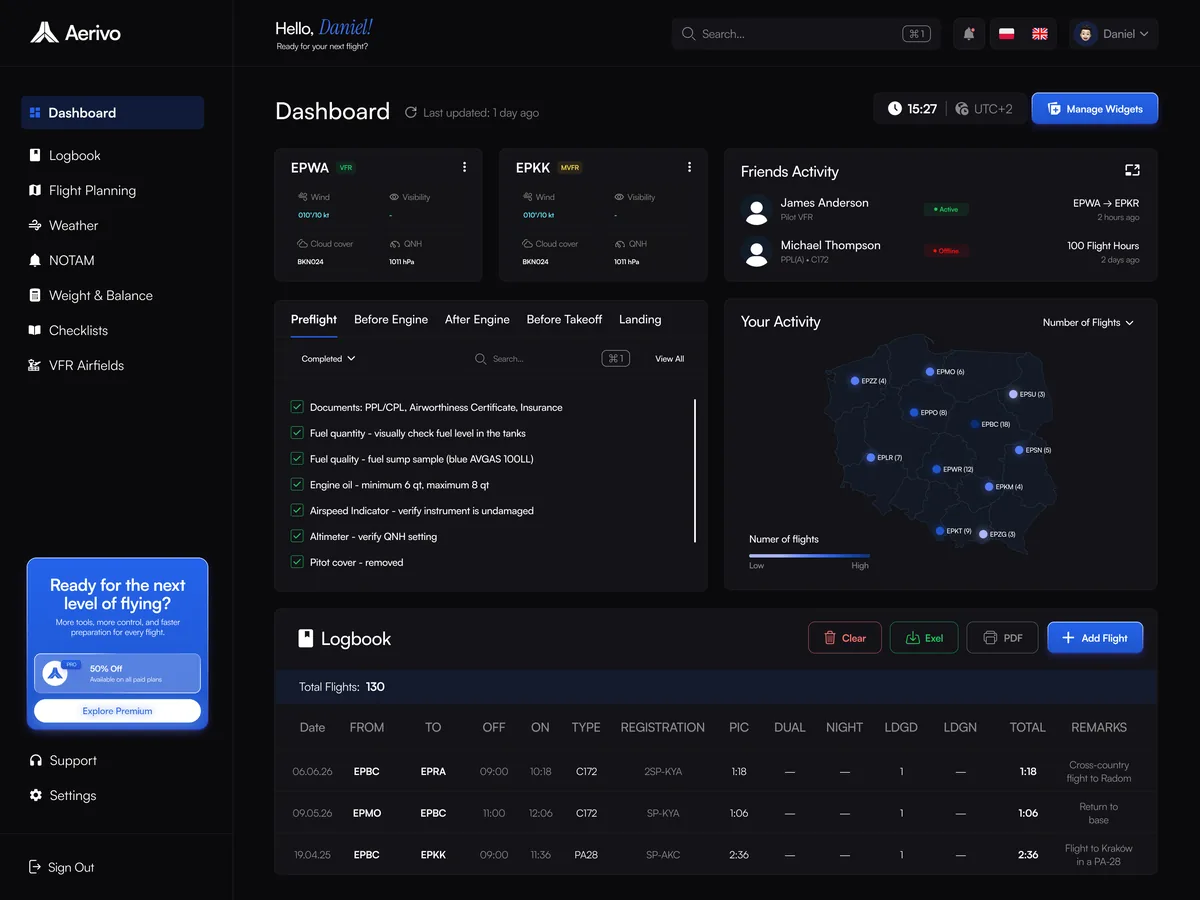Switch language with the UK flag
The height and width of the screenshot is (900, 1200).
(x=1040, y=34)
